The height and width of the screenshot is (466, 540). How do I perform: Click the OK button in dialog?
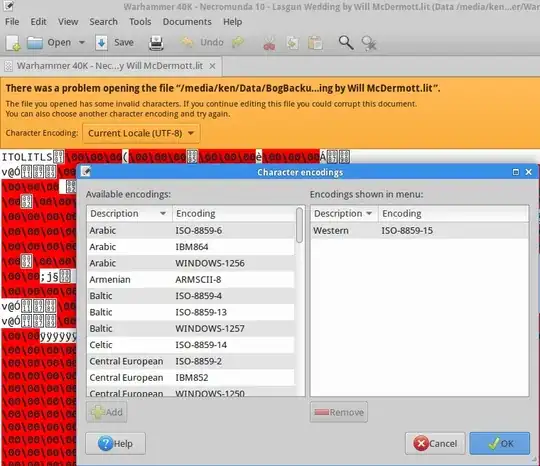tap(500, 443)
